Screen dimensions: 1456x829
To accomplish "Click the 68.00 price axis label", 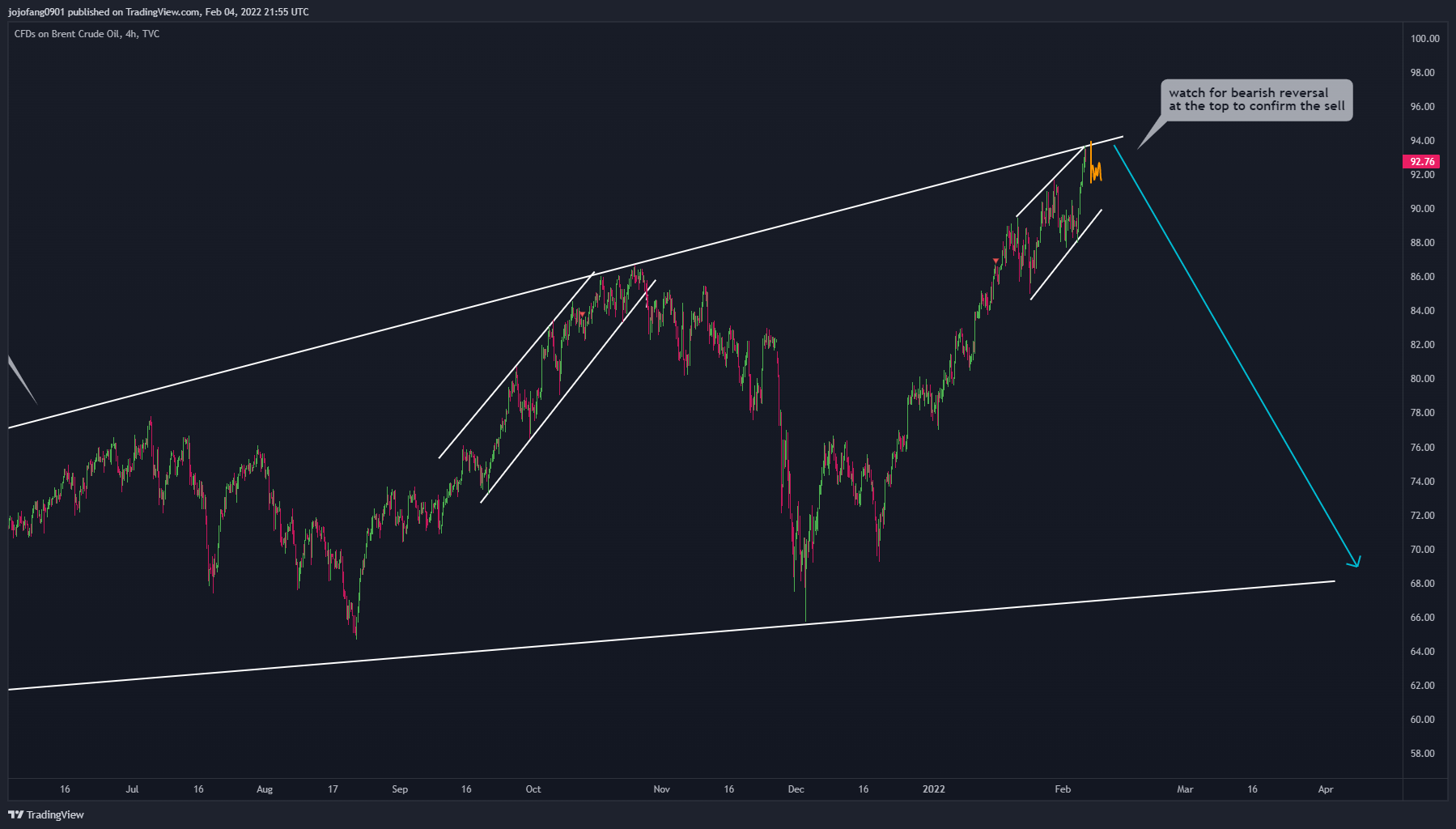I will (1422, 584).
